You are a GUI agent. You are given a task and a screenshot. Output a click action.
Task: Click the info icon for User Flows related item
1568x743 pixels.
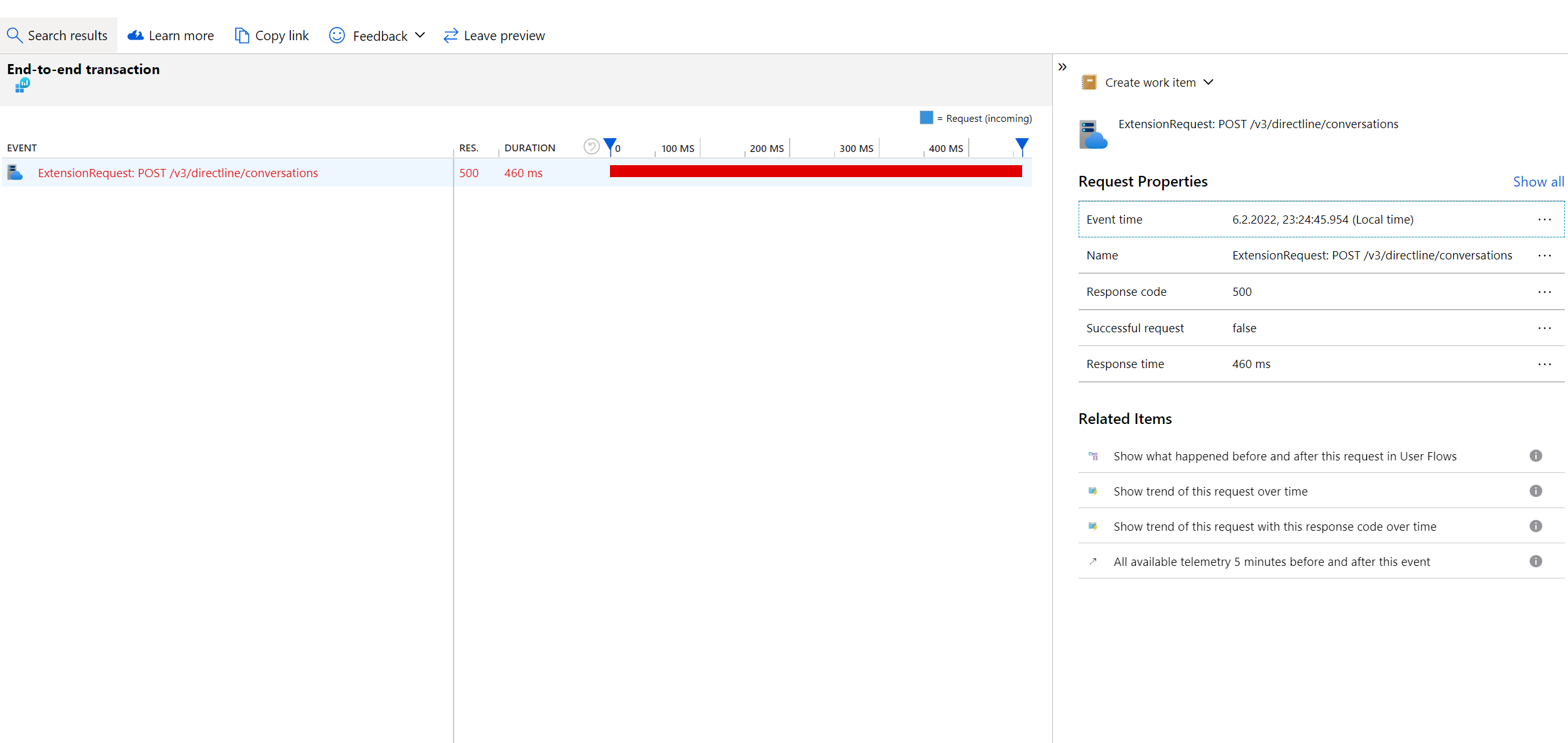[x=1536, y=455]
